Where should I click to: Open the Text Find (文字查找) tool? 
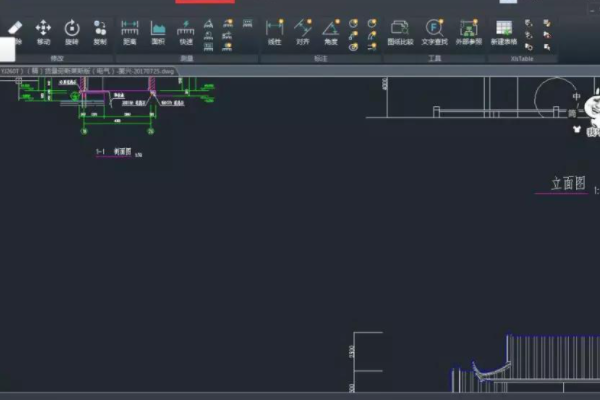pyautogui.click(x=433, y=31)
